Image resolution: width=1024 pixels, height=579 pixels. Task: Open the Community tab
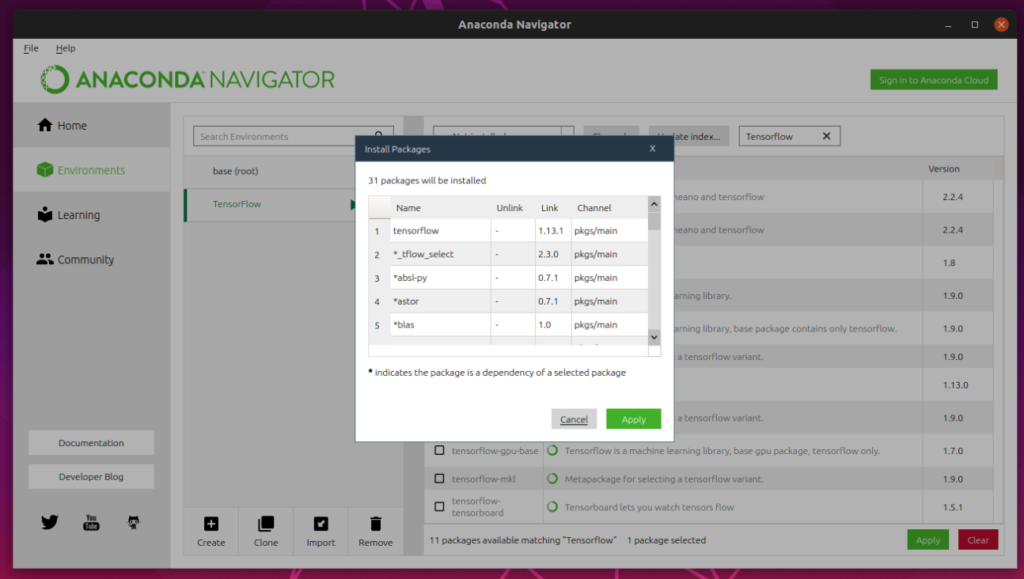[91, 259]
